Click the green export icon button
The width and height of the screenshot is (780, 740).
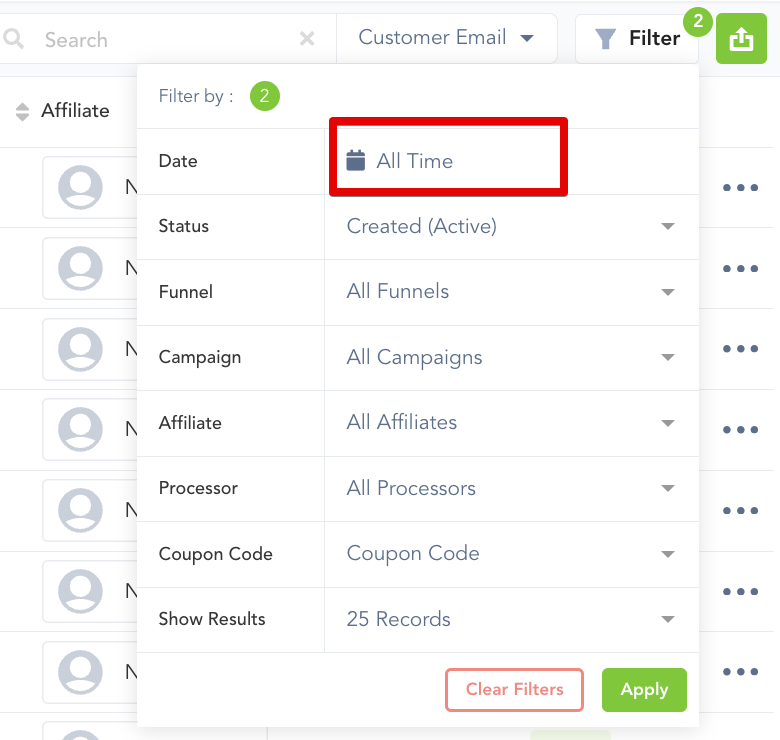tap(741, 39)
